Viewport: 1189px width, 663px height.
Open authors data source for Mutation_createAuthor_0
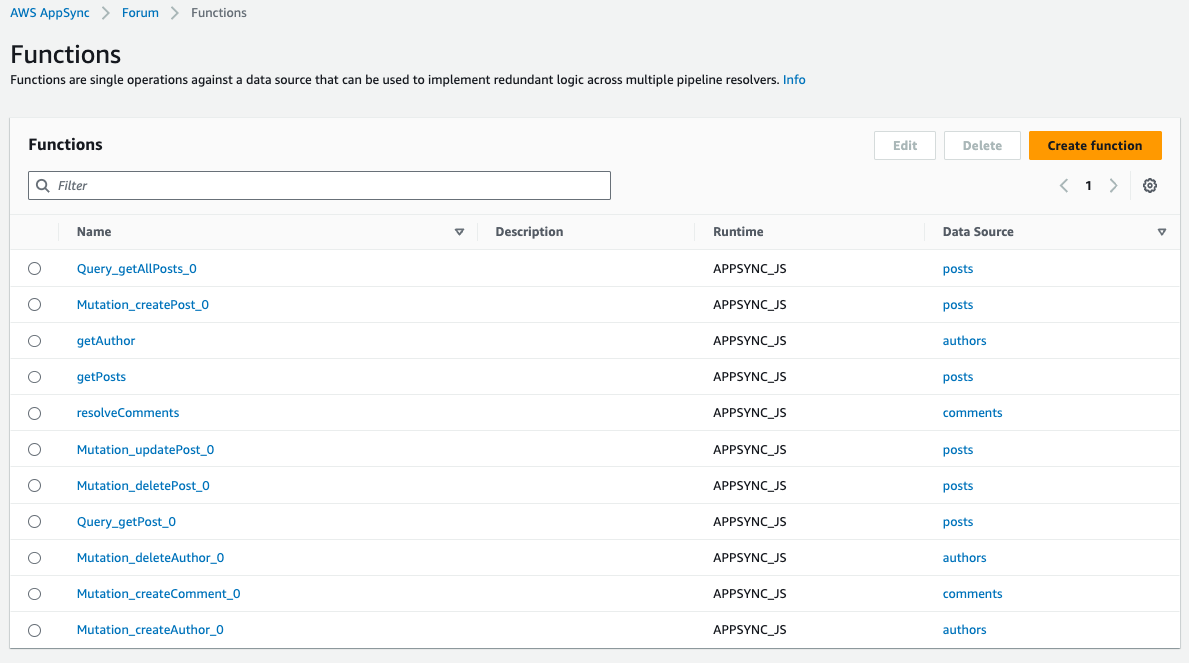click(965, 630)
